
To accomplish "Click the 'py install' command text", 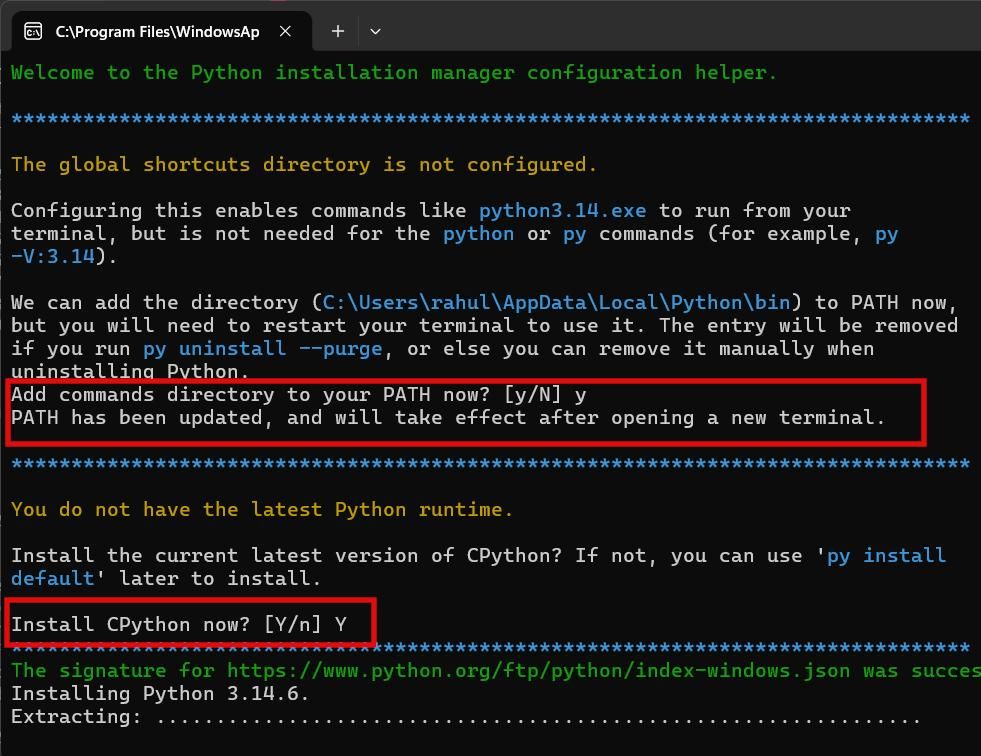I will point(886,555).
